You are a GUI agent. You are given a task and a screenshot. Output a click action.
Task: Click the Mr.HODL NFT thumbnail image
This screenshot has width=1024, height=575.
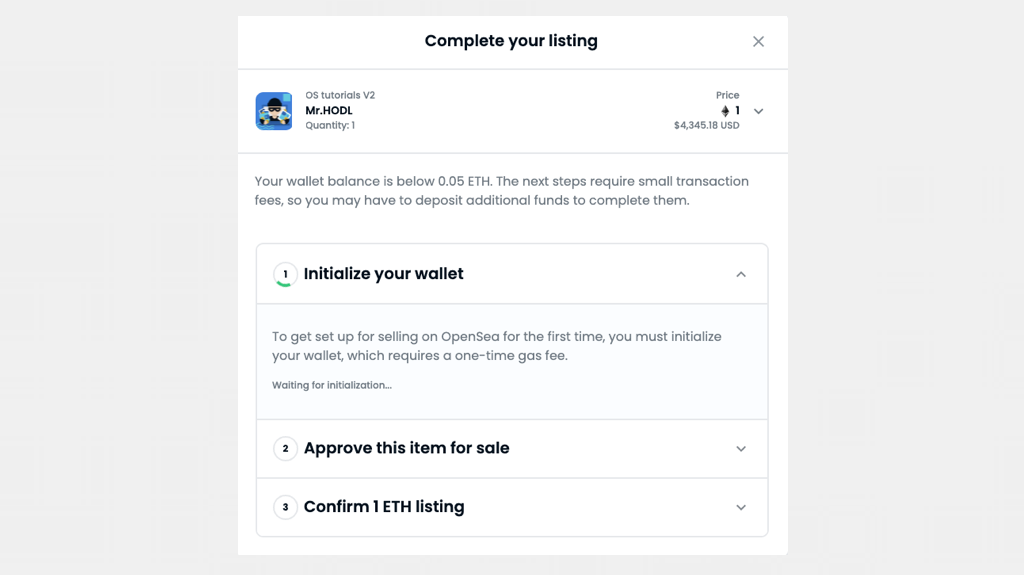coord(274,111)
